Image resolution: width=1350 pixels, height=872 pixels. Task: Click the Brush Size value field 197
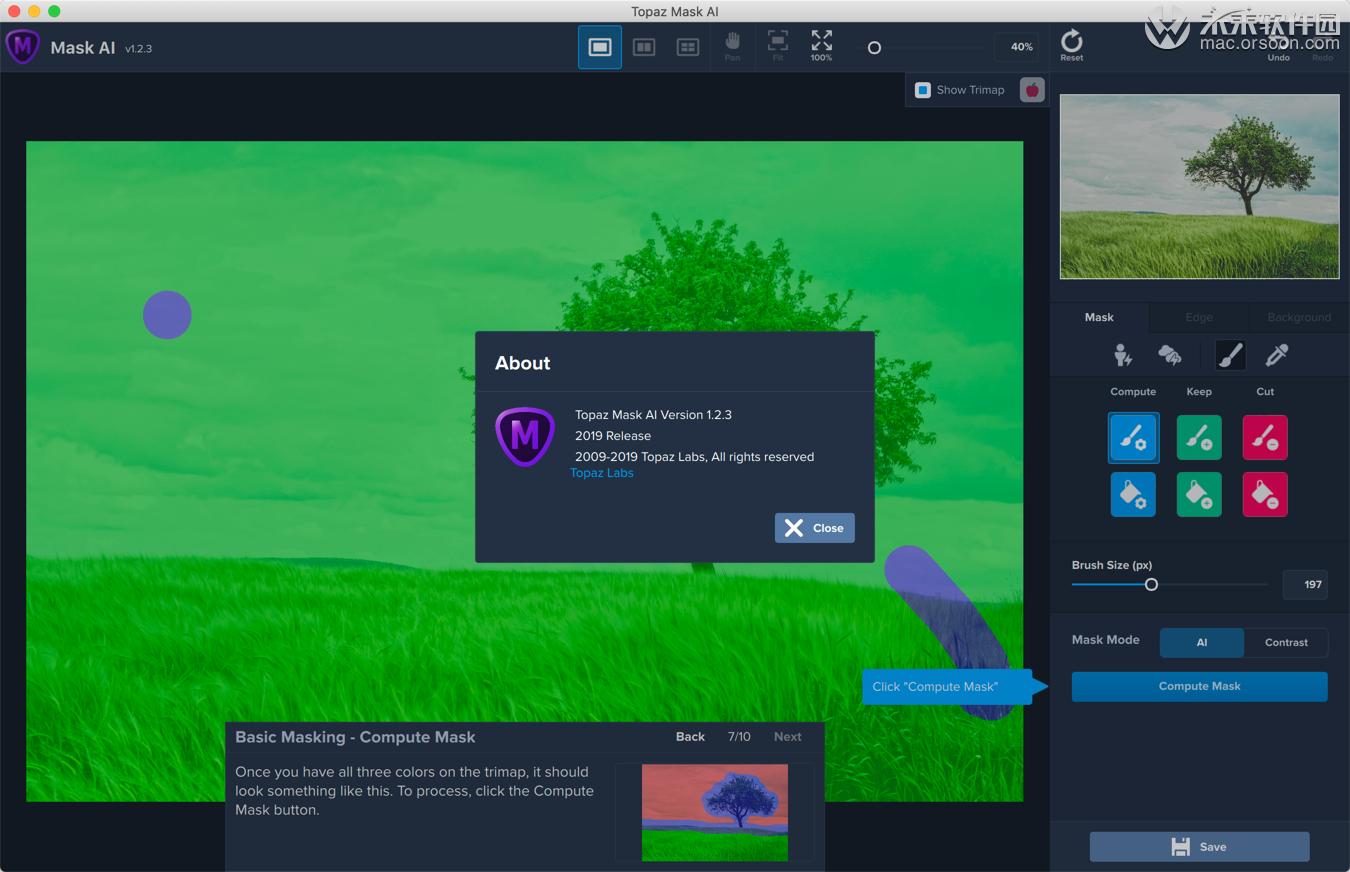pyautogui.click(x=1305, y=584)
